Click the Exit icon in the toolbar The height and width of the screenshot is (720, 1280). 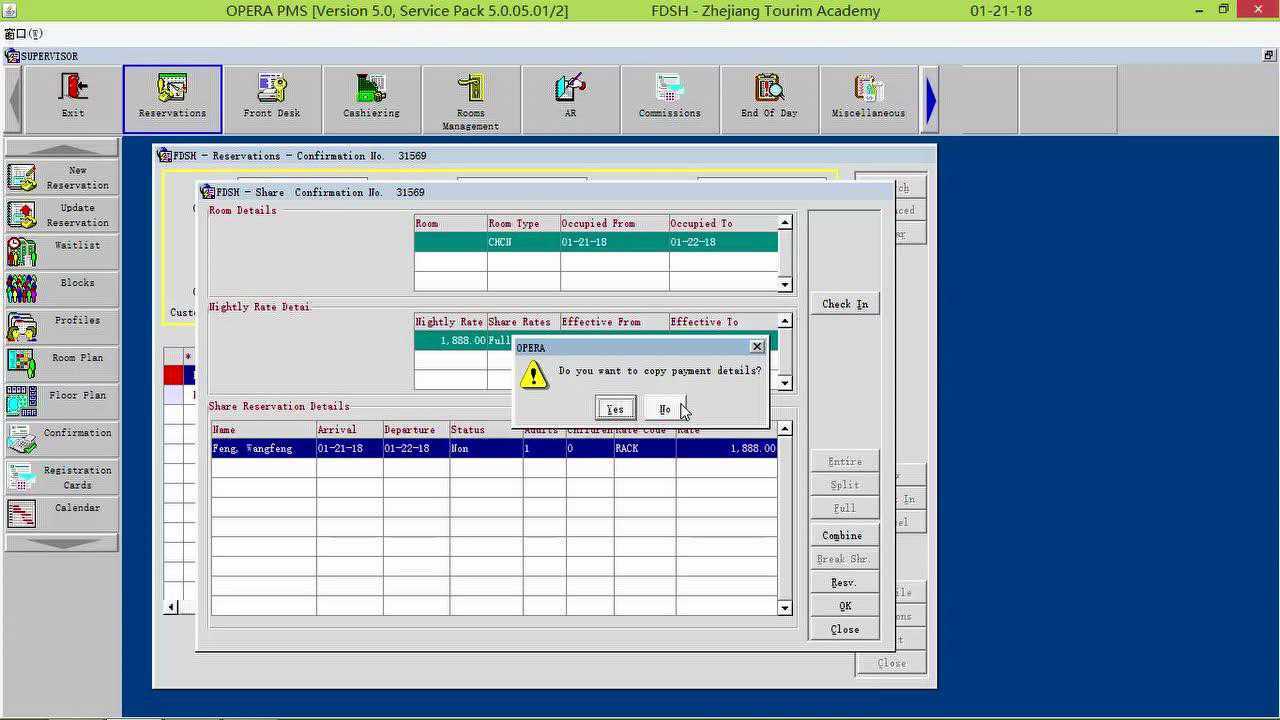(73, 98)
